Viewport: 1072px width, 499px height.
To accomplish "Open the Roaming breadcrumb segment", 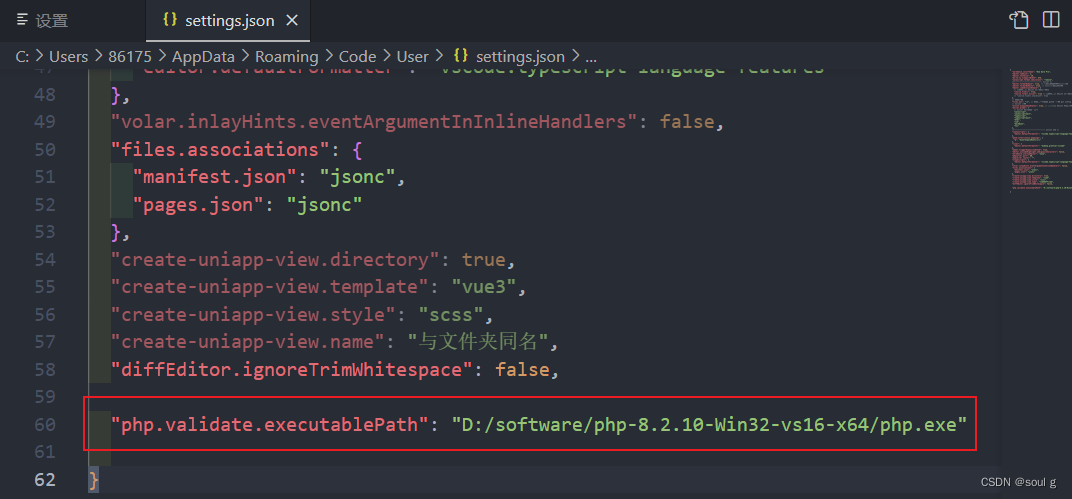I will pos(286,56).
